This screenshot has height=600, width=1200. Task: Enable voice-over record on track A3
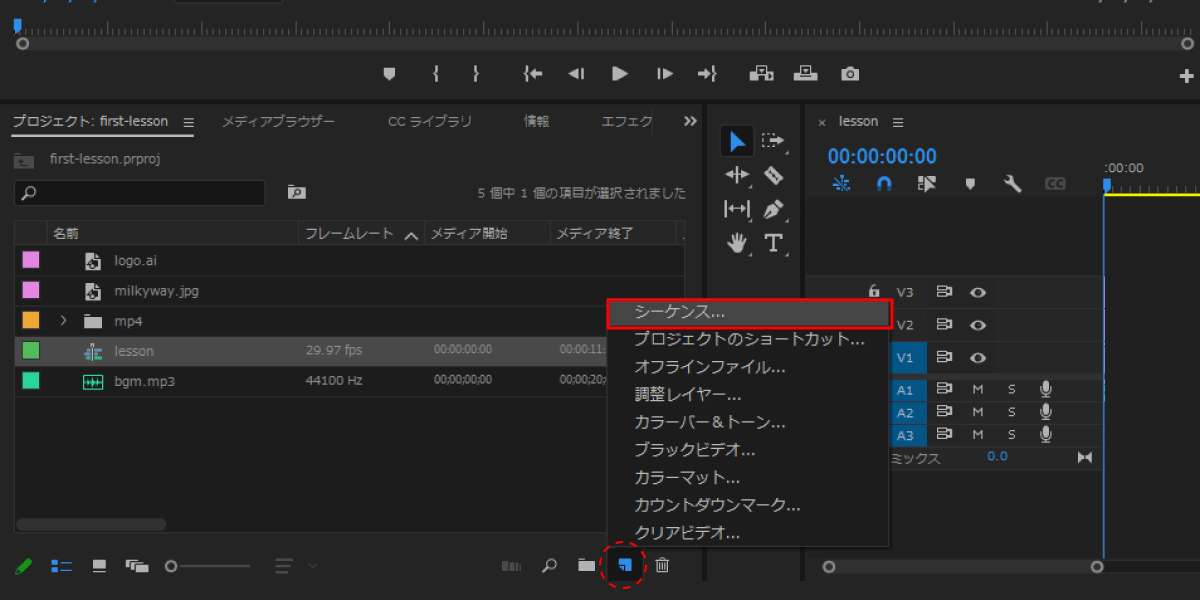(x=1046, y=435)
